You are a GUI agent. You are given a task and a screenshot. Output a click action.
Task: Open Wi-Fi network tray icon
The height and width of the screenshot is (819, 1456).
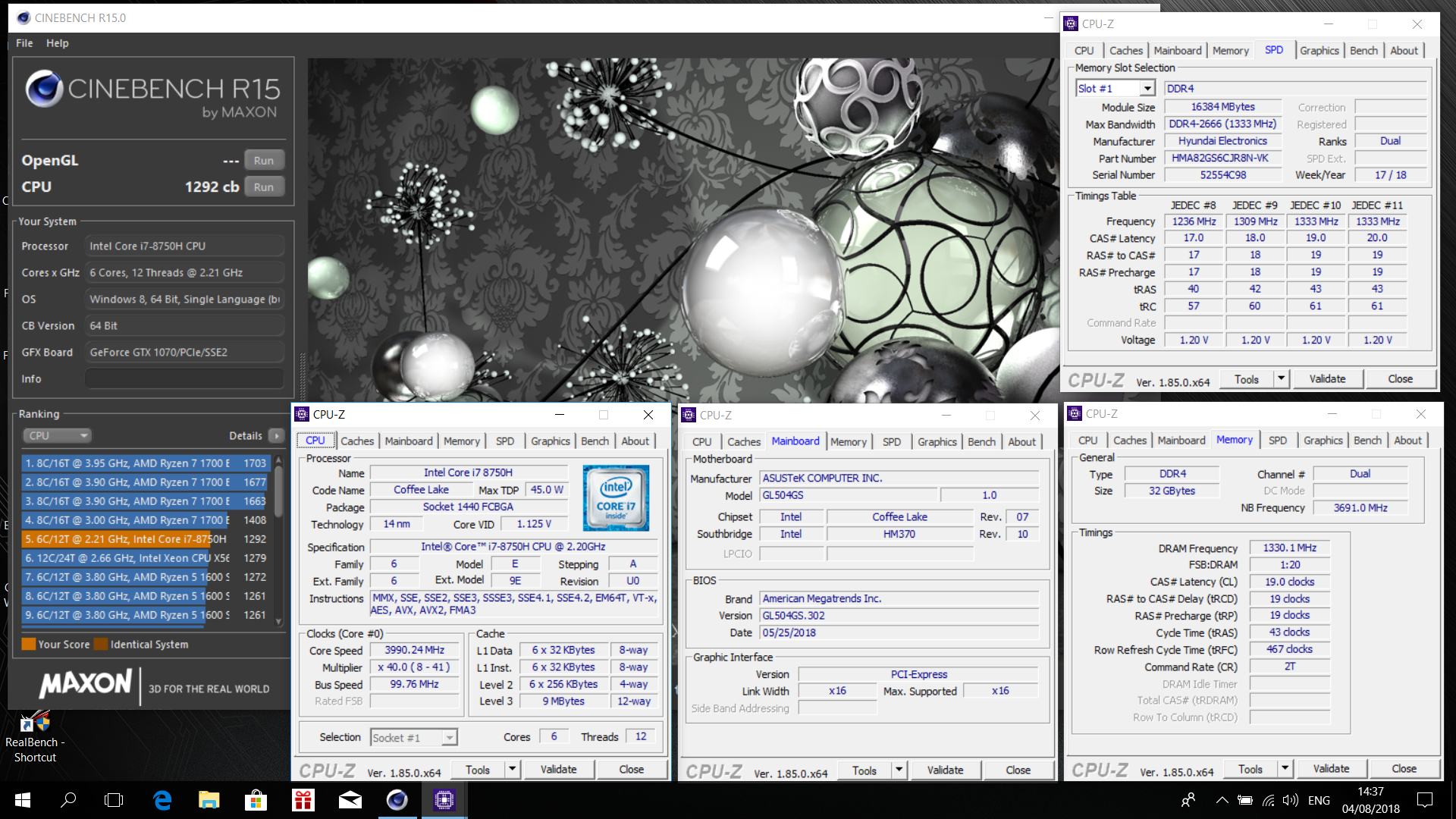coord(1268,800)
